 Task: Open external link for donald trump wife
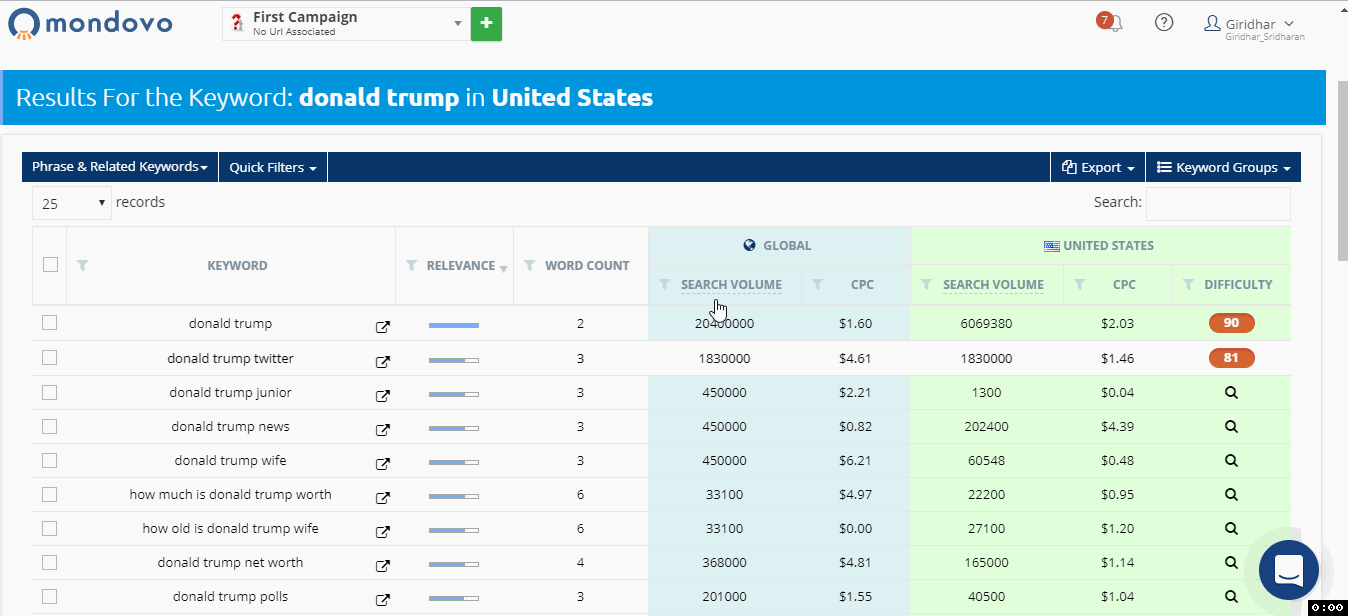coord(382,463)
